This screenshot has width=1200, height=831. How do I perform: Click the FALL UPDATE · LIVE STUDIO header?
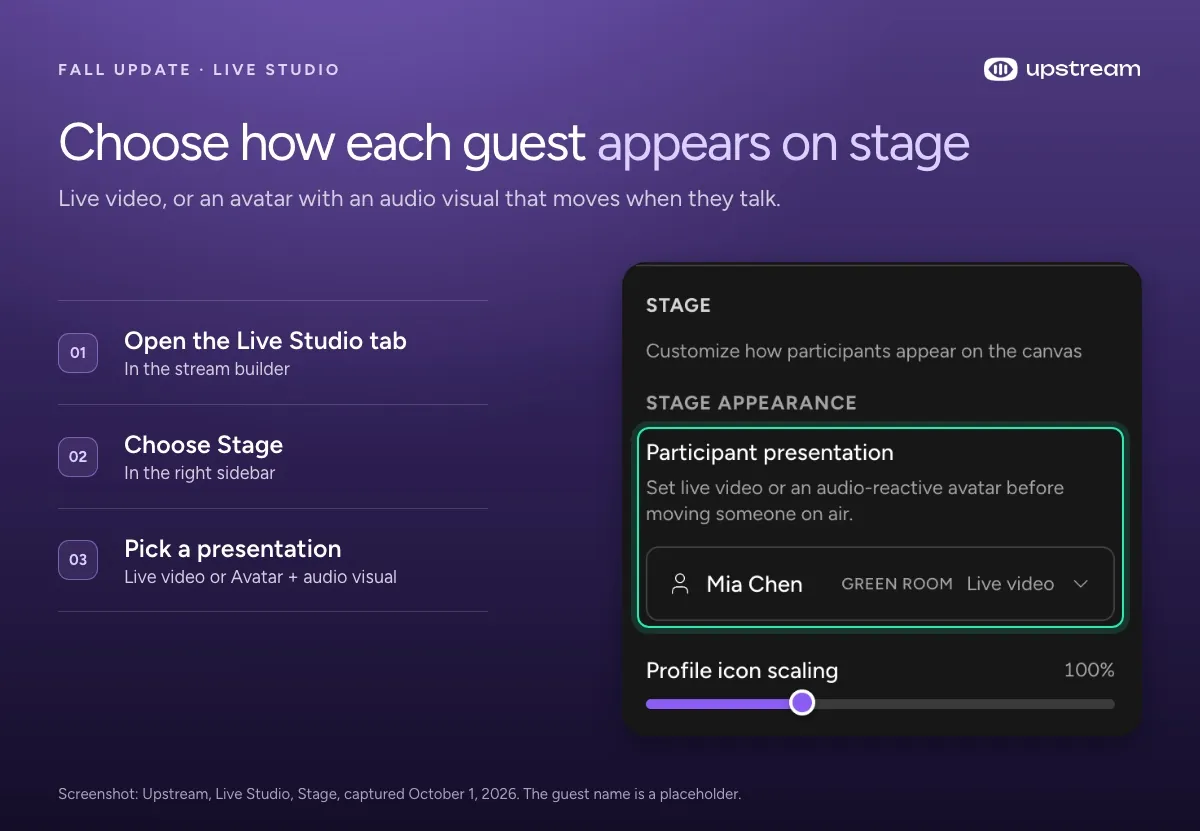199,70
